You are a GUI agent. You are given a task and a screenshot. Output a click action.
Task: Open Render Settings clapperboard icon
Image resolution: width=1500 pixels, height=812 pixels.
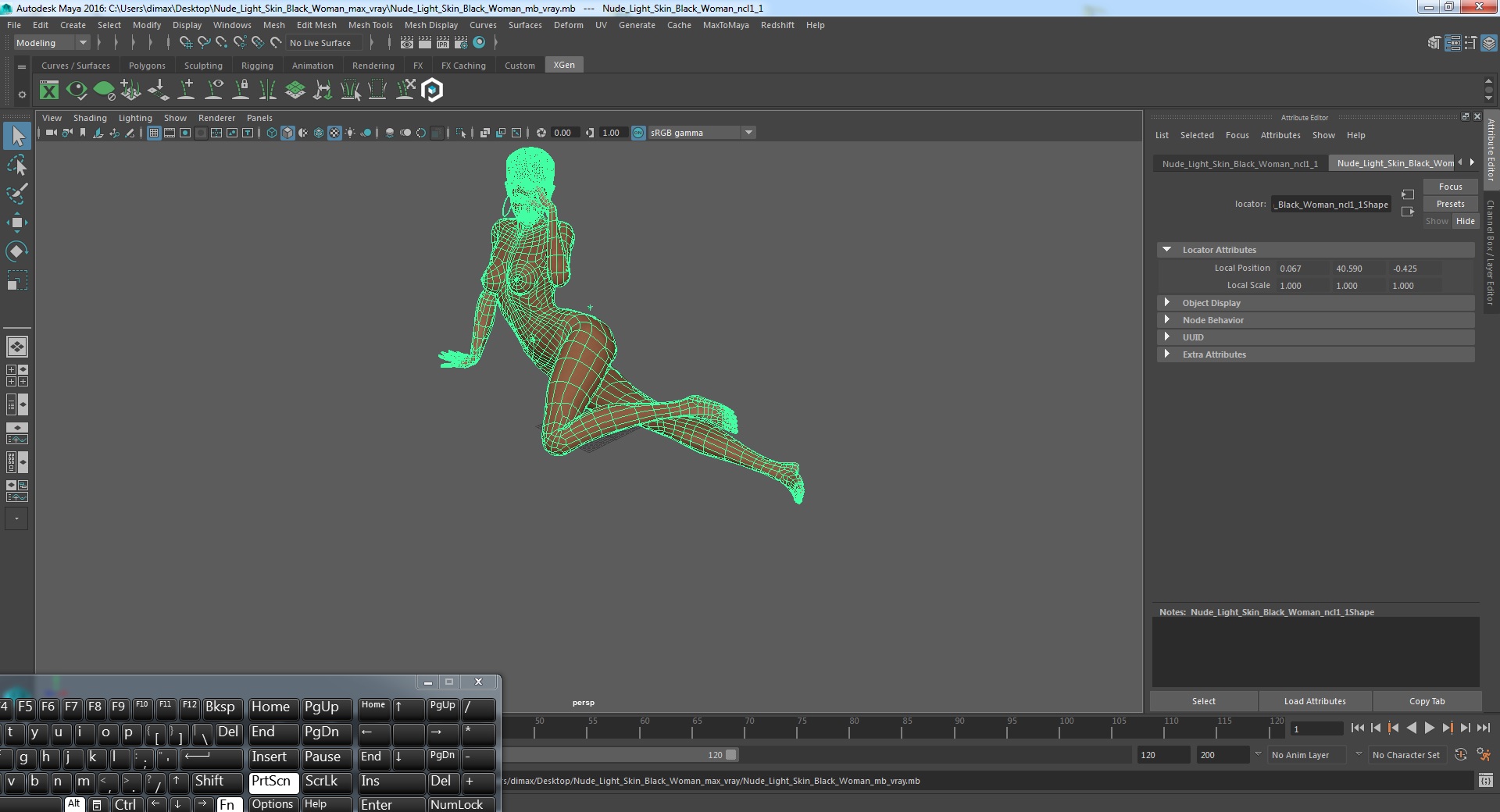[460, 43]
